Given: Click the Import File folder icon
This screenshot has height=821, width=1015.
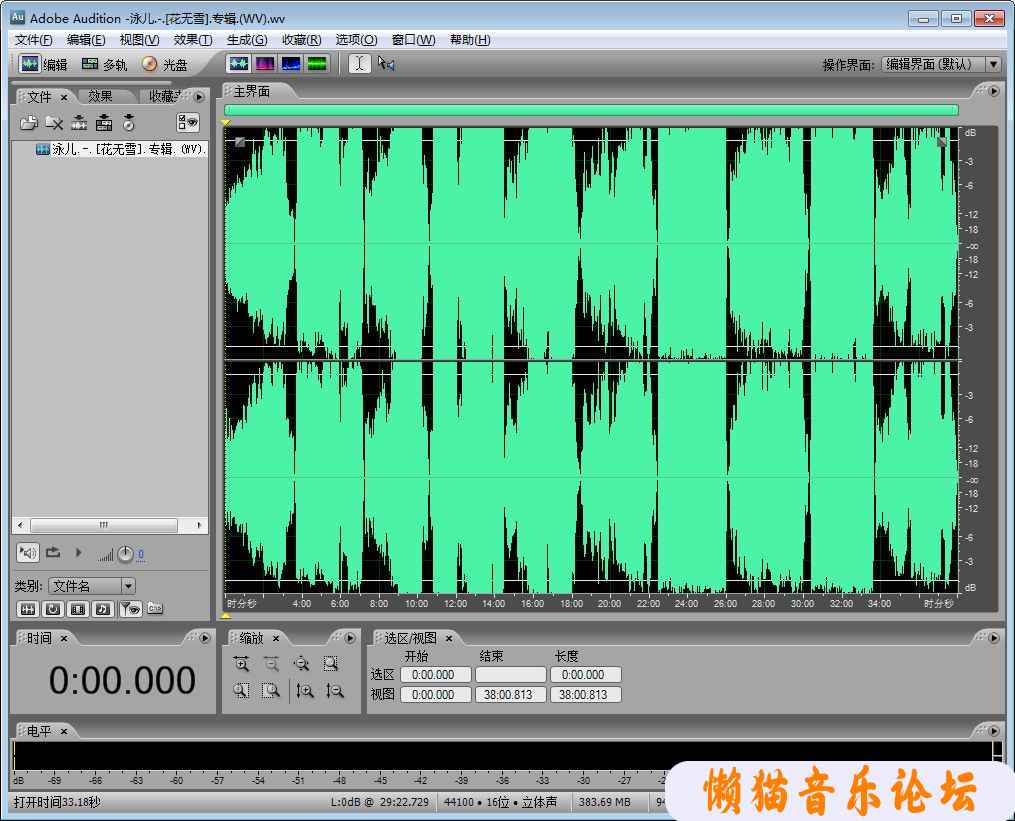Looking at the screenshot, I should click(28, 122).
